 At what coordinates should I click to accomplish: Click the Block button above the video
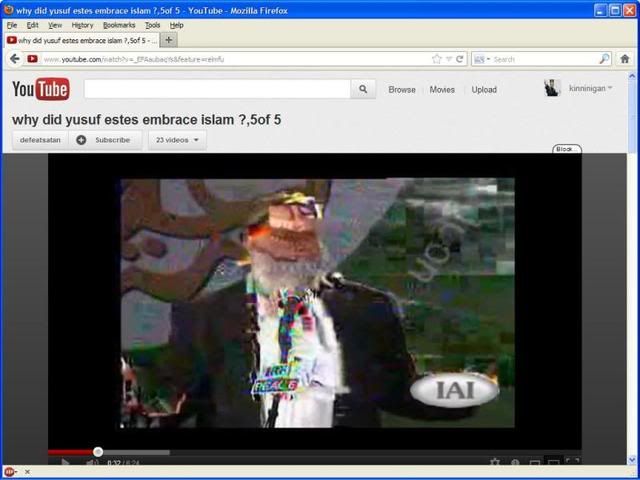(567, 149)
